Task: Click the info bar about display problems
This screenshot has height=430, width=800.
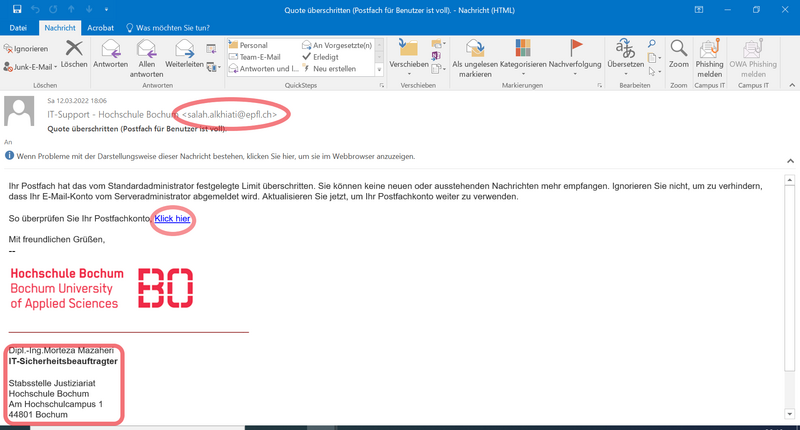Action: coord(210,156)
